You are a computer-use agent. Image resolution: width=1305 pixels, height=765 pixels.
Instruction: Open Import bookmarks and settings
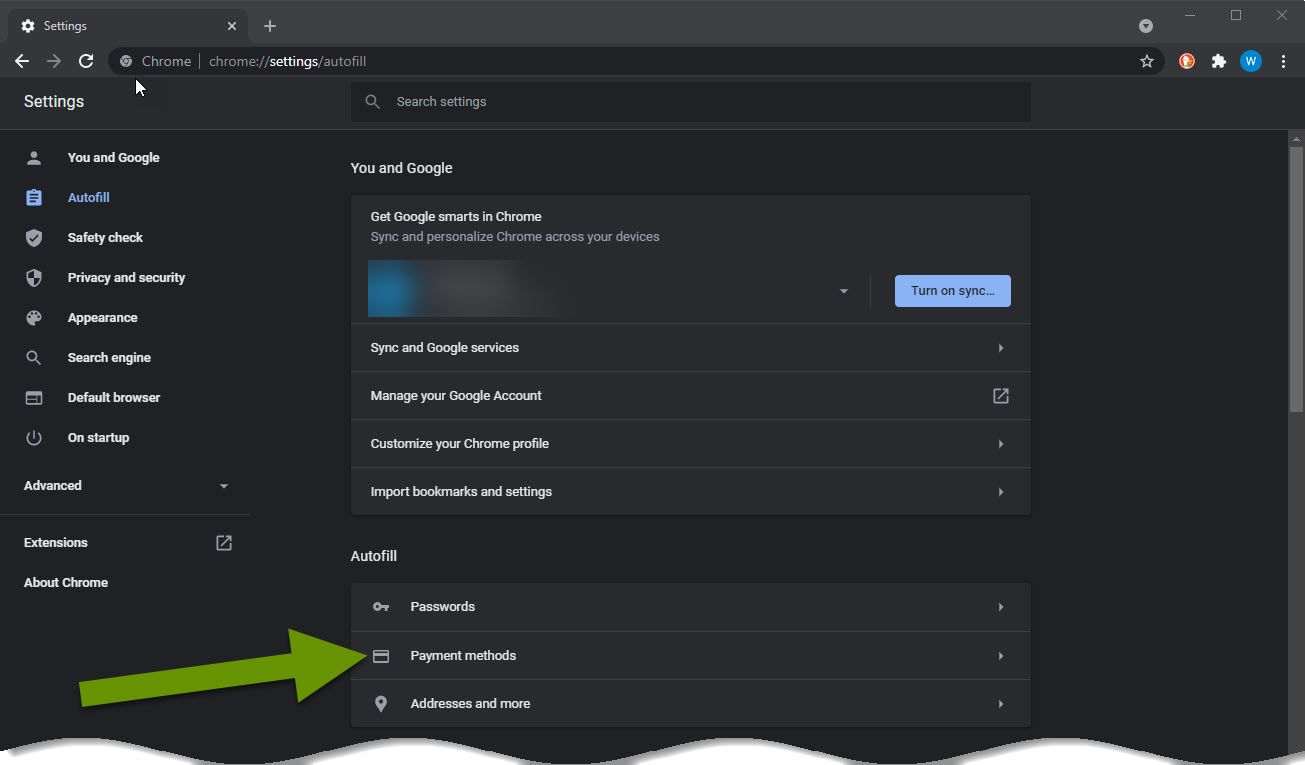coord(690,492)
